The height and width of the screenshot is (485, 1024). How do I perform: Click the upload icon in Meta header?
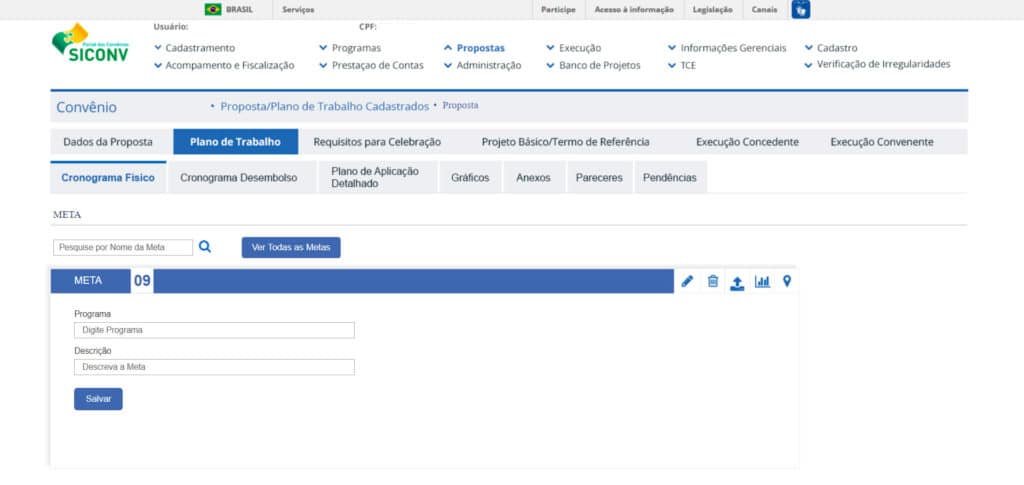737,282
